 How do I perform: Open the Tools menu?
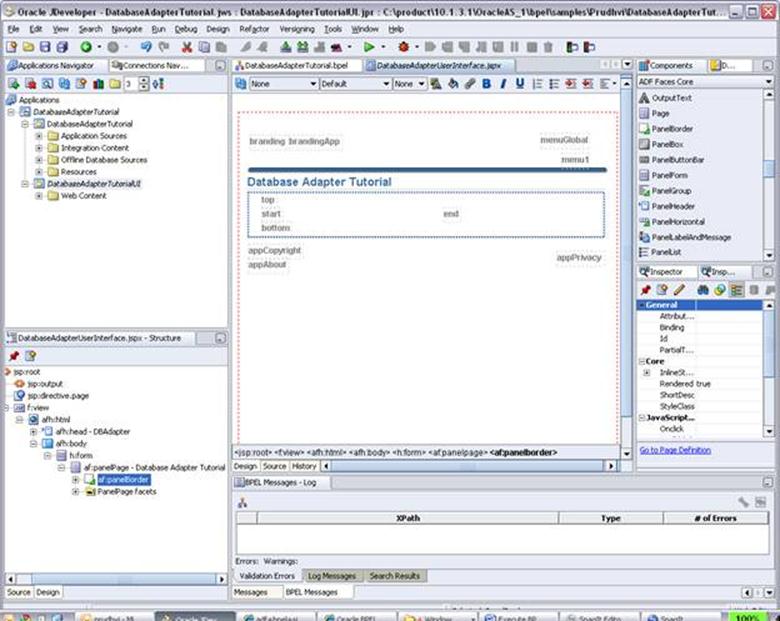333,29
